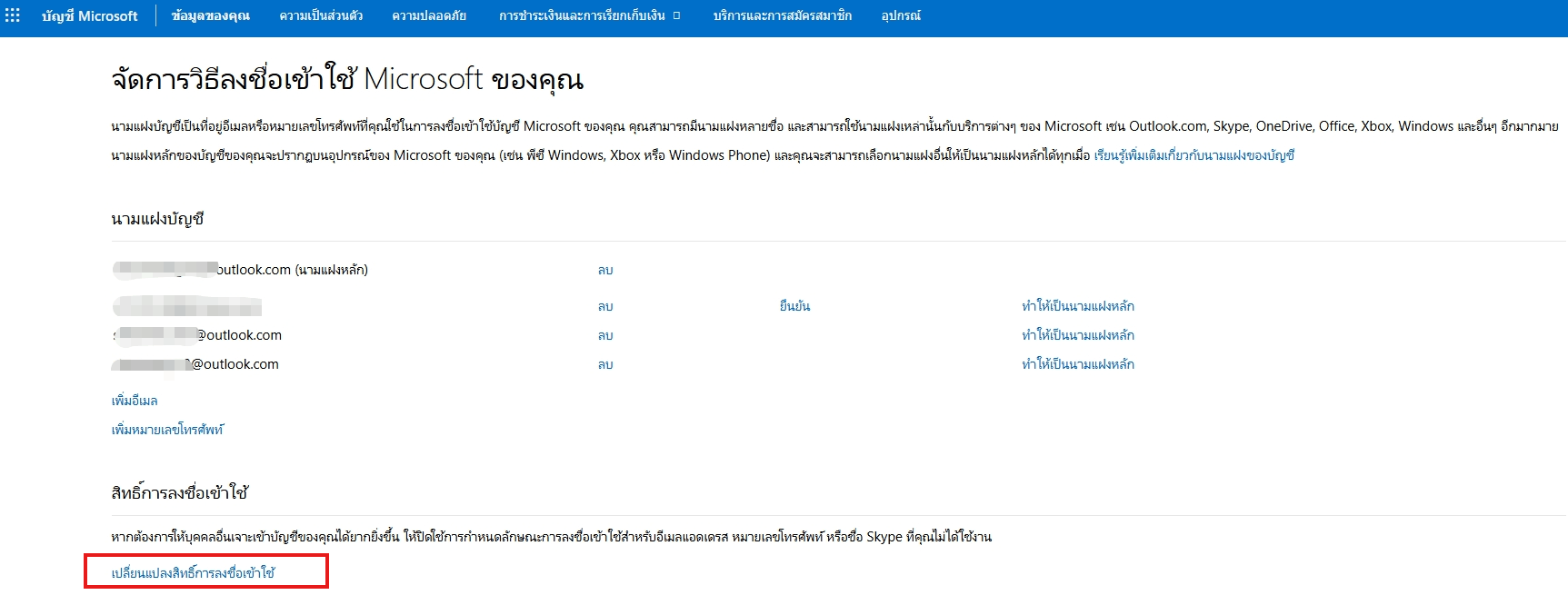Click ทำให้เป็นนามแฝงหลัก on the ยืนยัน row
Viewport: 1568px width, 605px height.
pyautogui.click(x=1078, y=307)
